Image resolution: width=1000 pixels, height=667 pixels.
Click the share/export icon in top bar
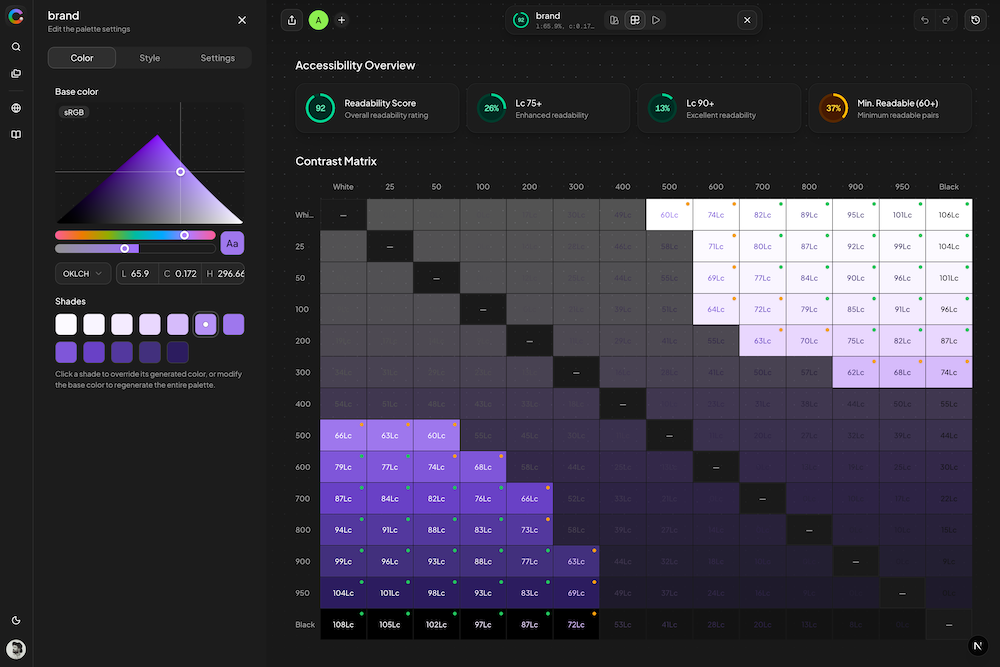click(x=291, y=20)
